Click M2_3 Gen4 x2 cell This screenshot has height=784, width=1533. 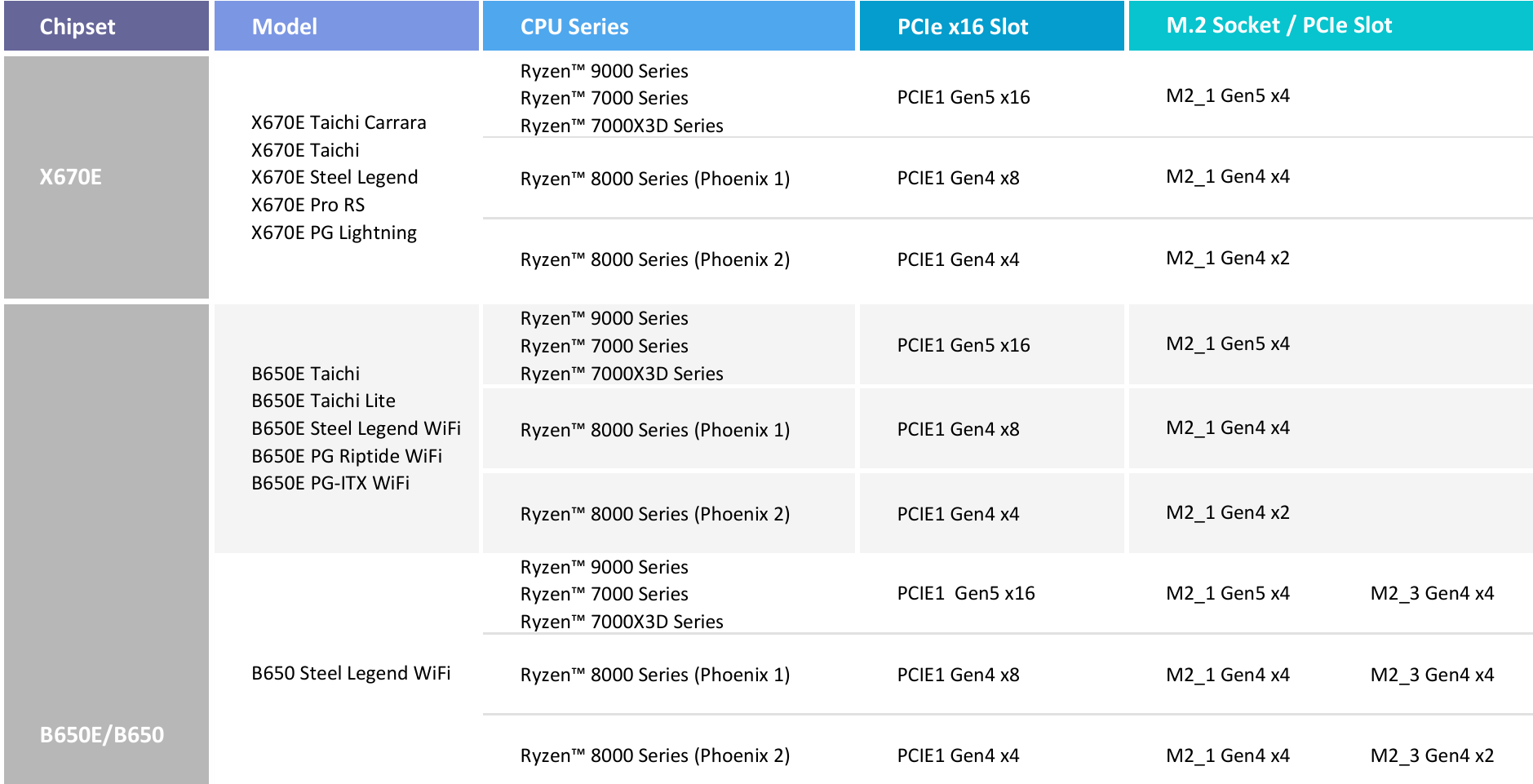[1432, 755]
